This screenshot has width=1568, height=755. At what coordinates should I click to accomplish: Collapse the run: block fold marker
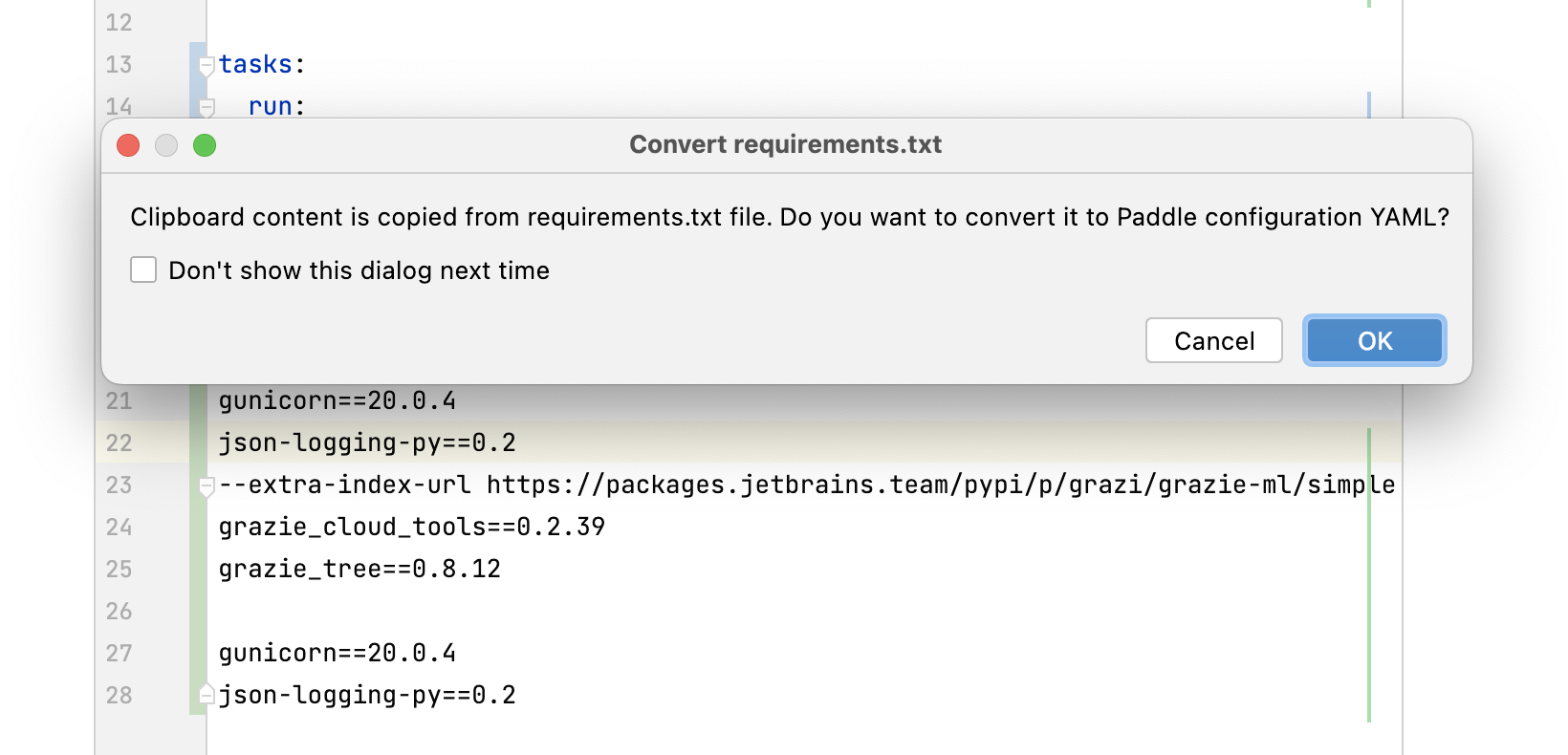click(x=207, y=106)
